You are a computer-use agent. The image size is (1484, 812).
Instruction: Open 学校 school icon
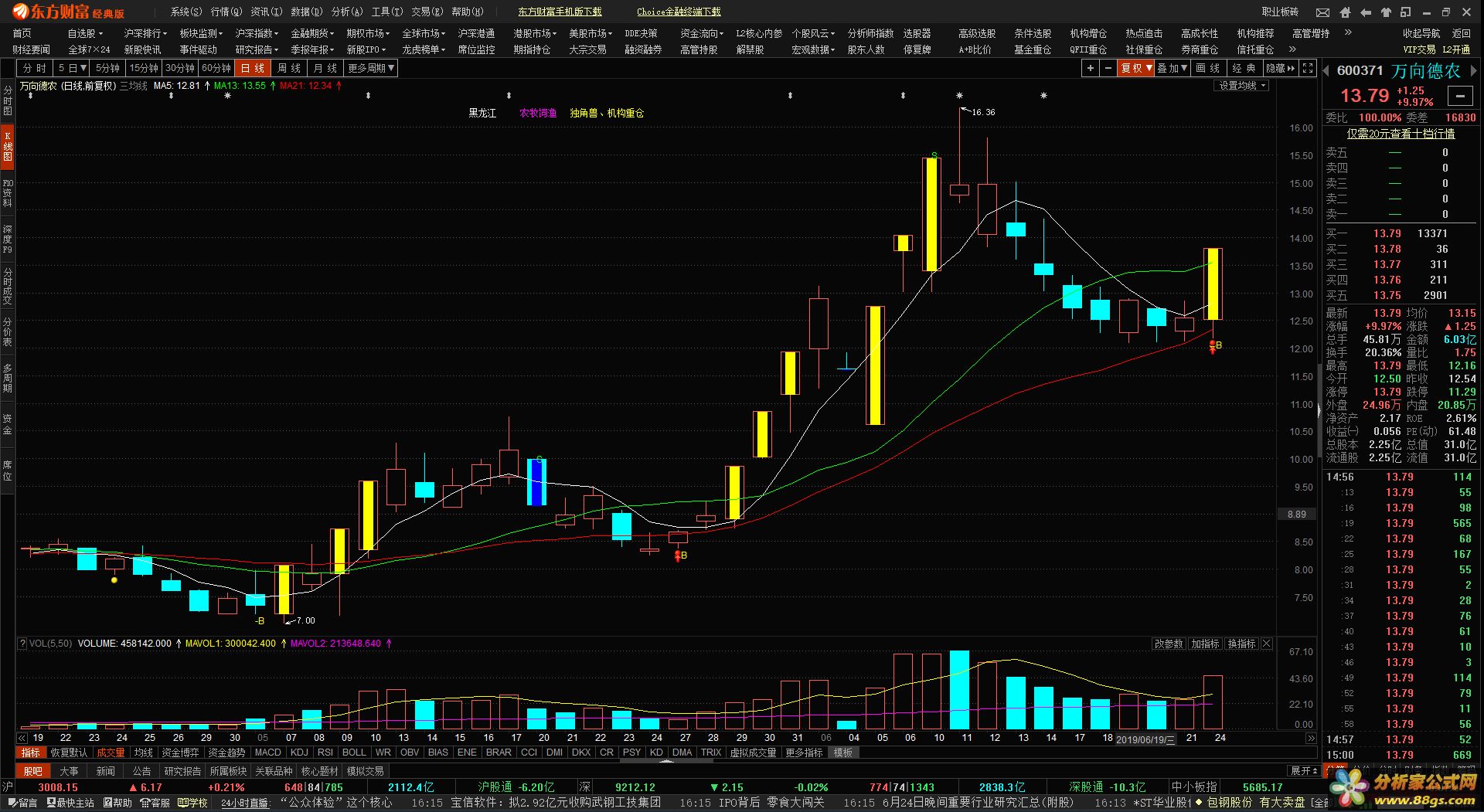click(x=193, y=803)
